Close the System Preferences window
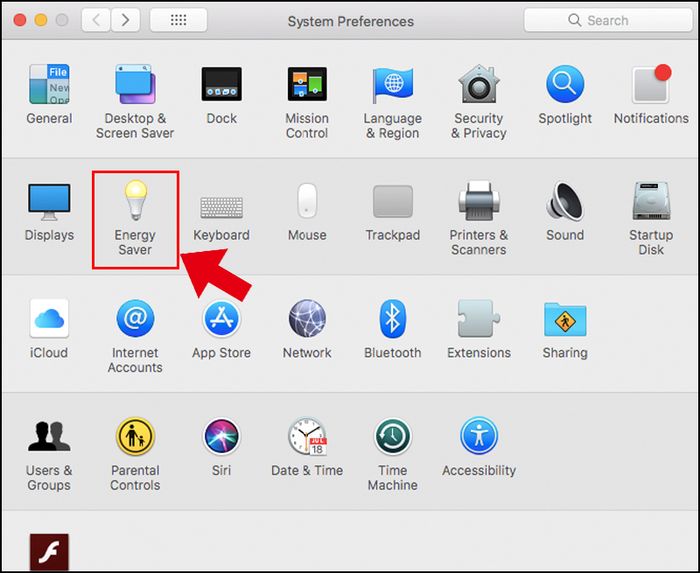The width and height of the screenshot is (700, 573). click(20, 20)
